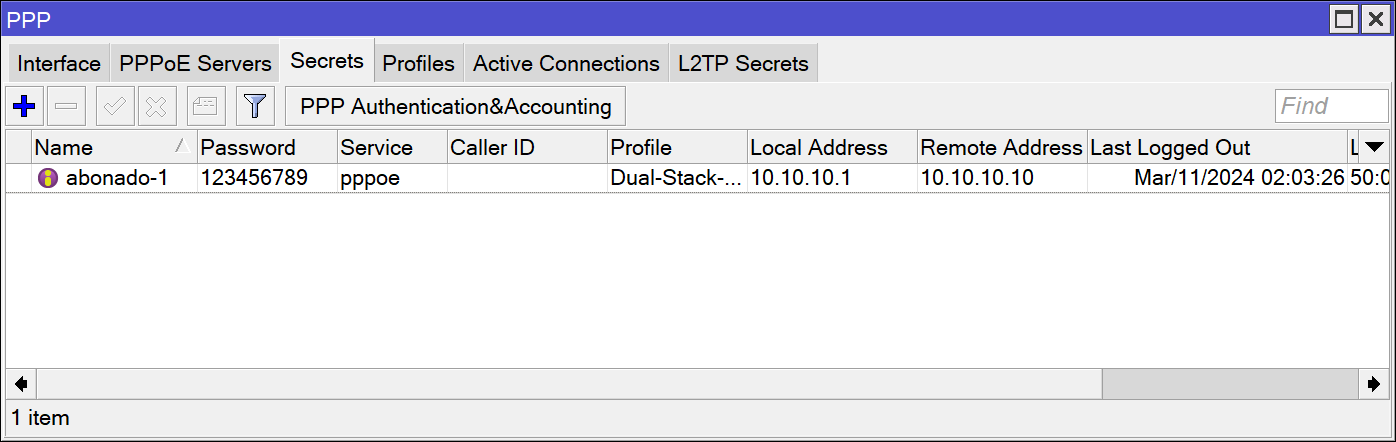Open PPP Authentication&Accounting settings
The height and width of the screenshot is (442, 1396).
[455, 106]
